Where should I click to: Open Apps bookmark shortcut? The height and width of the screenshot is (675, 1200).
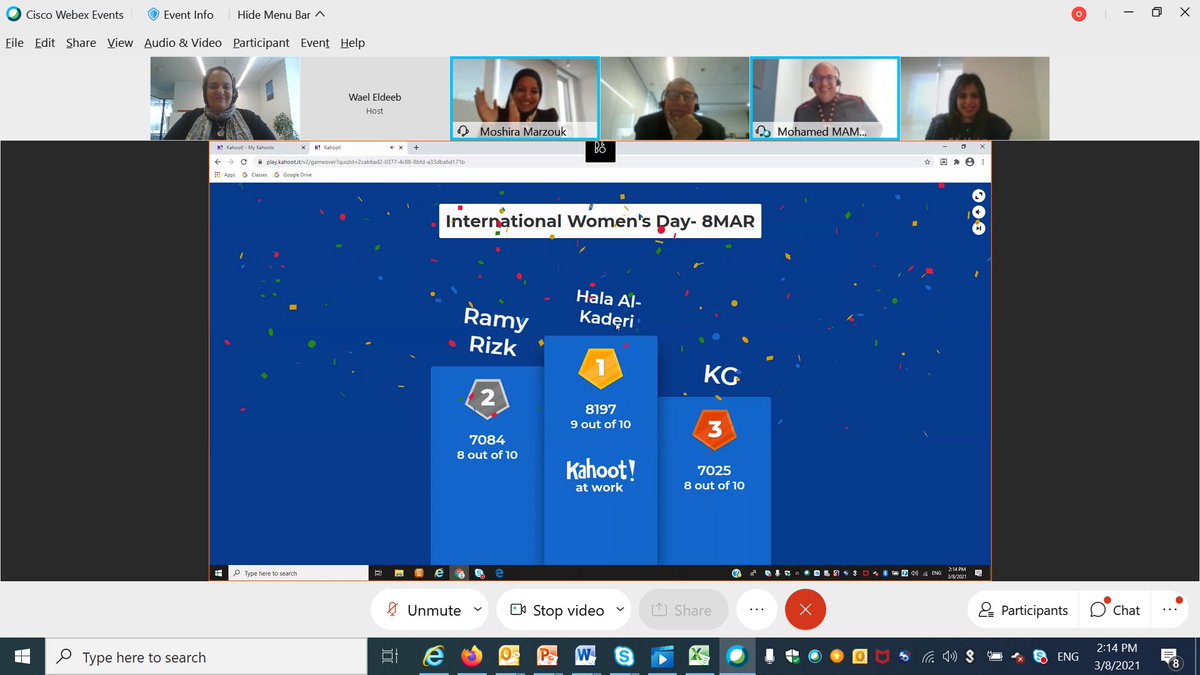coord(225,174)
